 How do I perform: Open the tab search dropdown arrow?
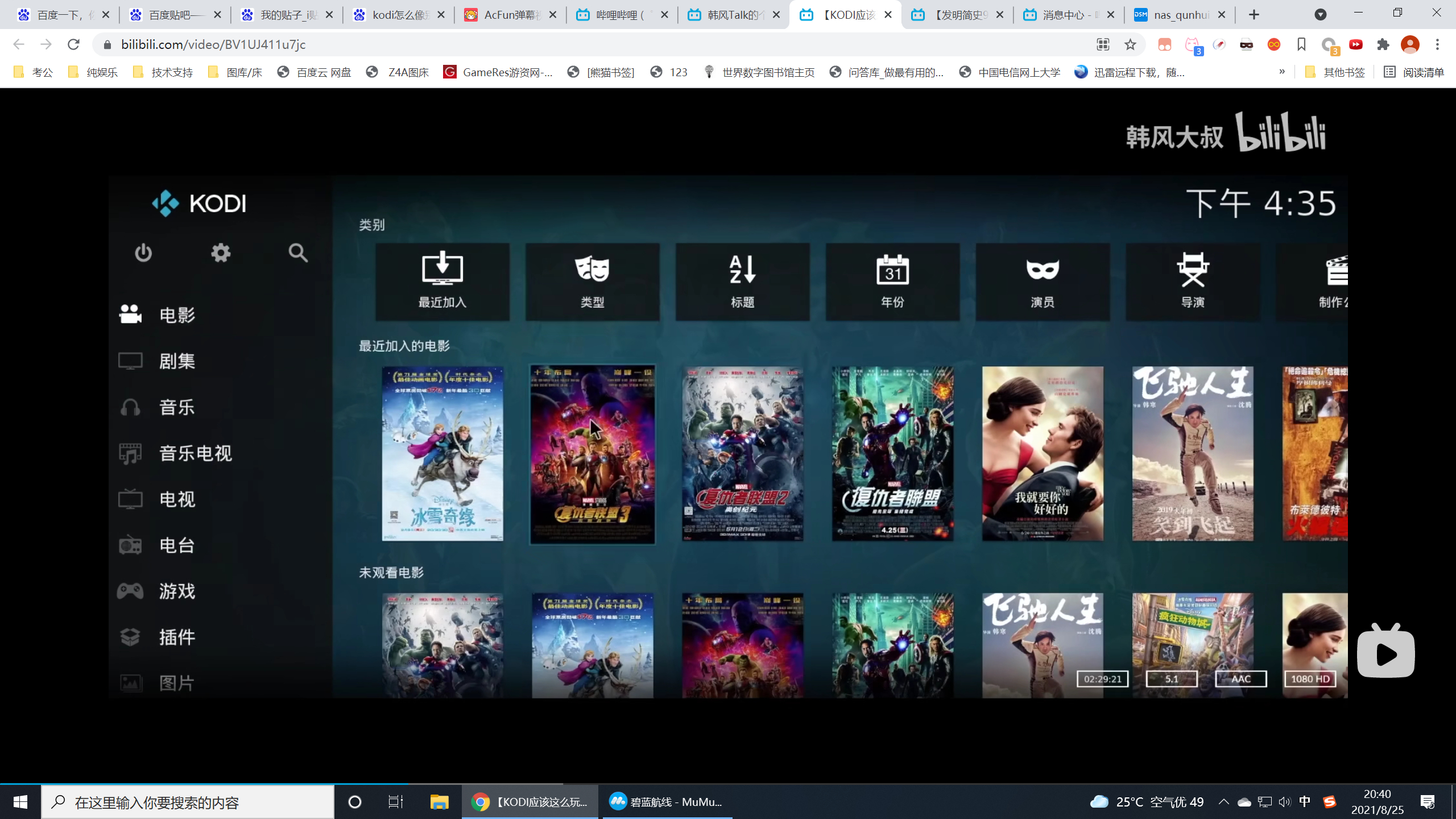pyautogui.click(x=1321, y=15)
